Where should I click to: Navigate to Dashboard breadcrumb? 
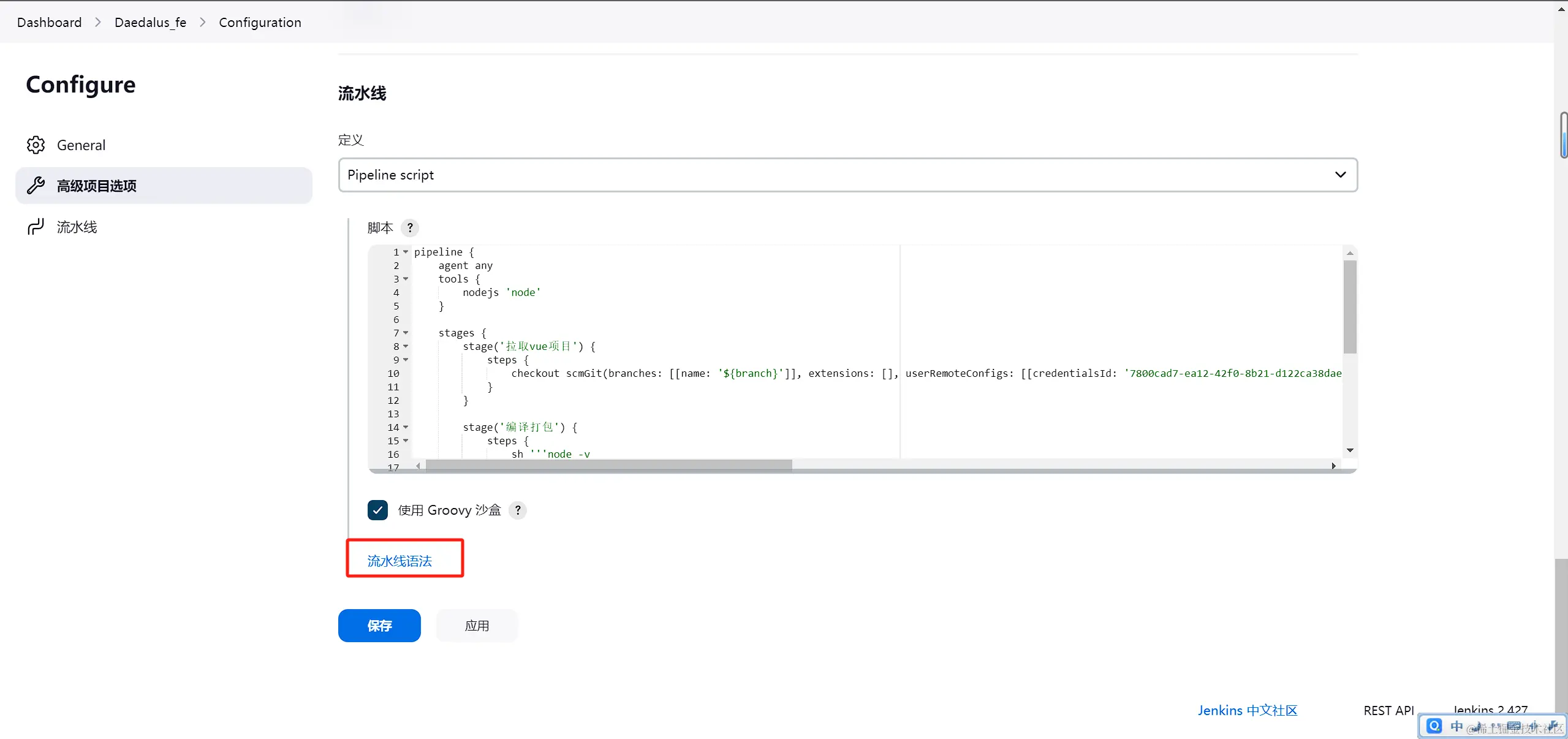tap(49, 23)
